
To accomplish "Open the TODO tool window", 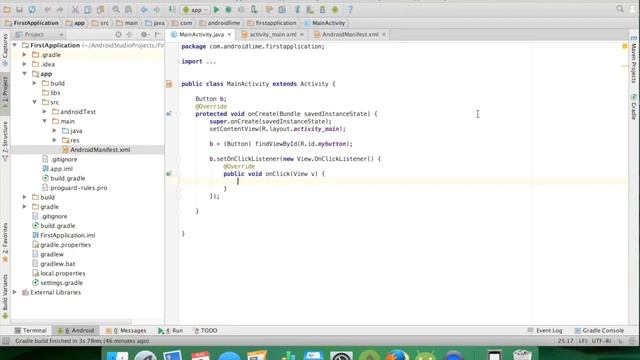I will click(205, 331).
